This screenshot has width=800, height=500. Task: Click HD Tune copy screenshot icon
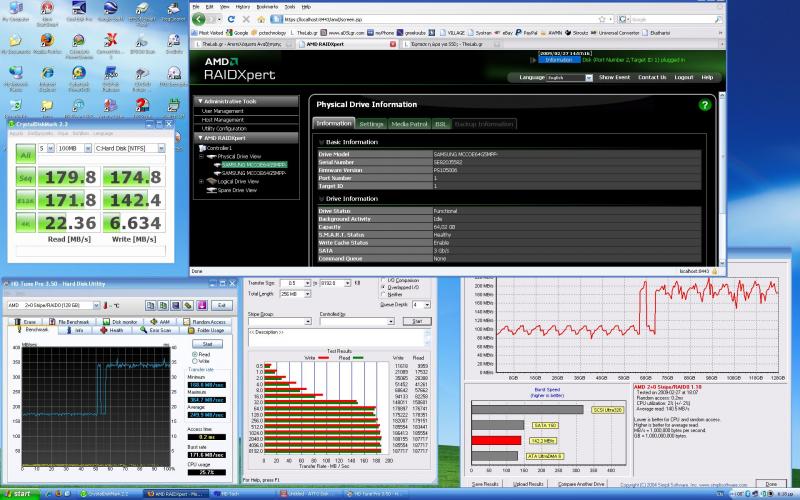tap(163, 305)
